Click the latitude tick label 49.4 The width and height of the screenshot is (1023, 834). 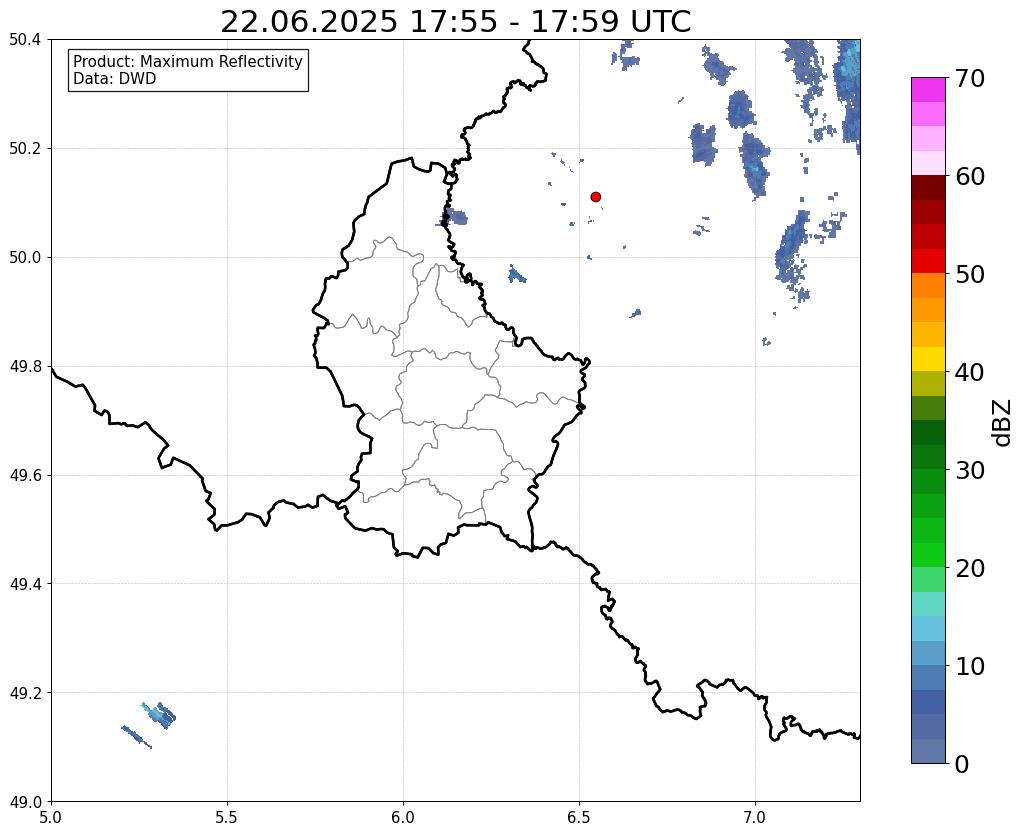click(25, 584)
